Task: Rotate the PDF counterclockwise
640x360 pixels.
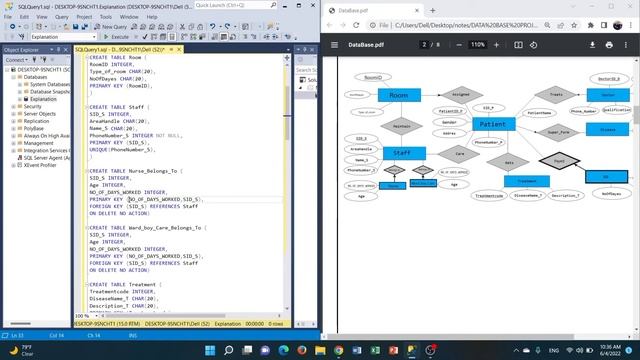Action: coord(533,45)
